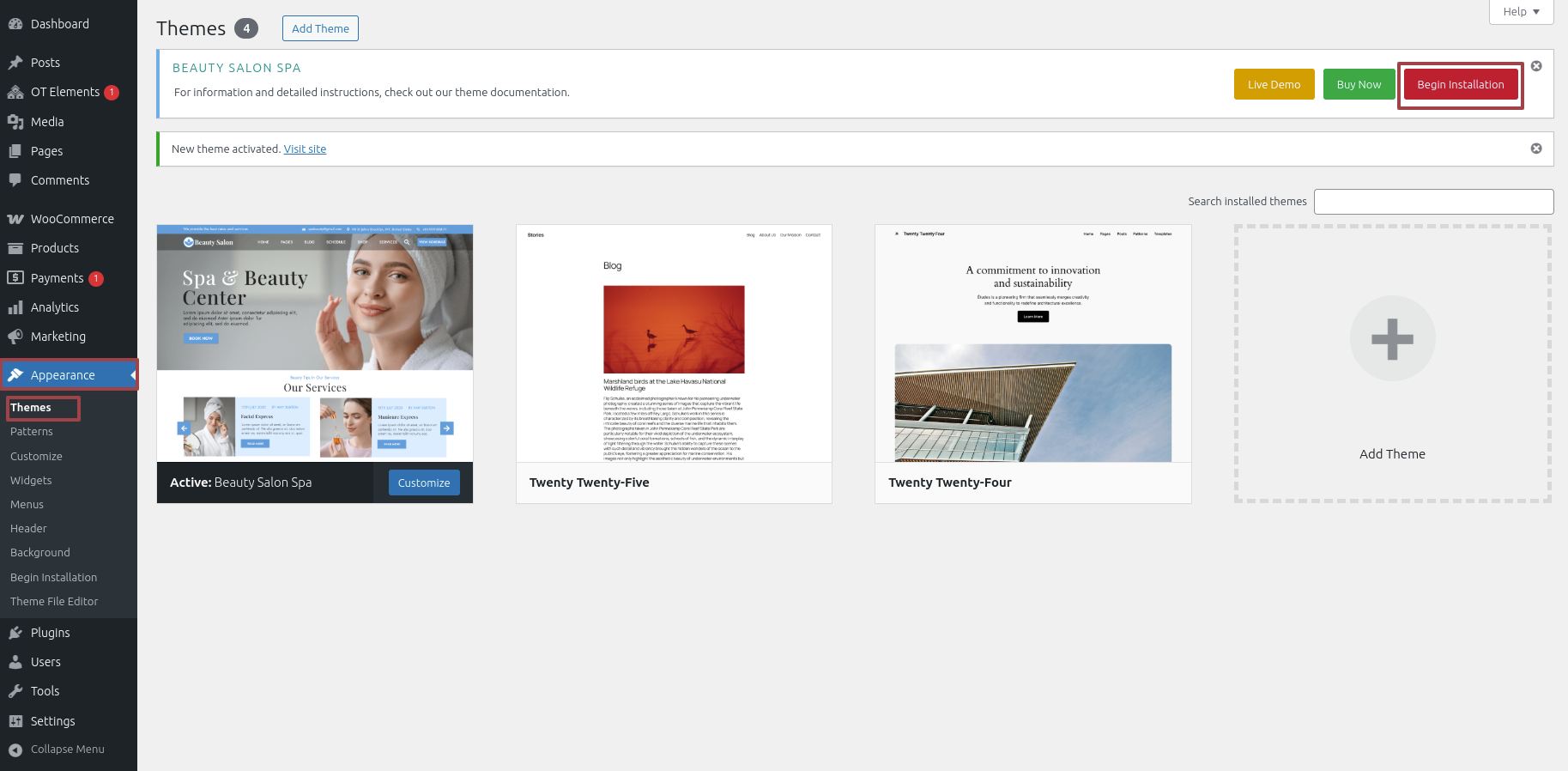
Task: Open the Appearance menu
Action: click(x=69, y=375)
